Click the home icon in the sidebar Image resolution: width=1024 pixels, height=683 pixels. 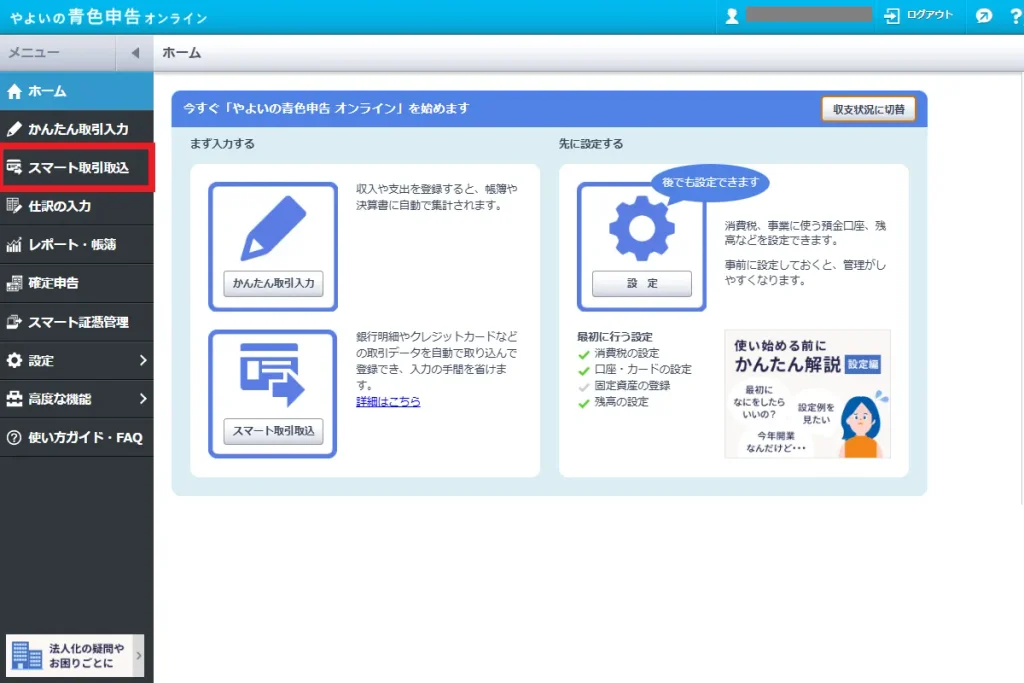click(x=14, y=91)
